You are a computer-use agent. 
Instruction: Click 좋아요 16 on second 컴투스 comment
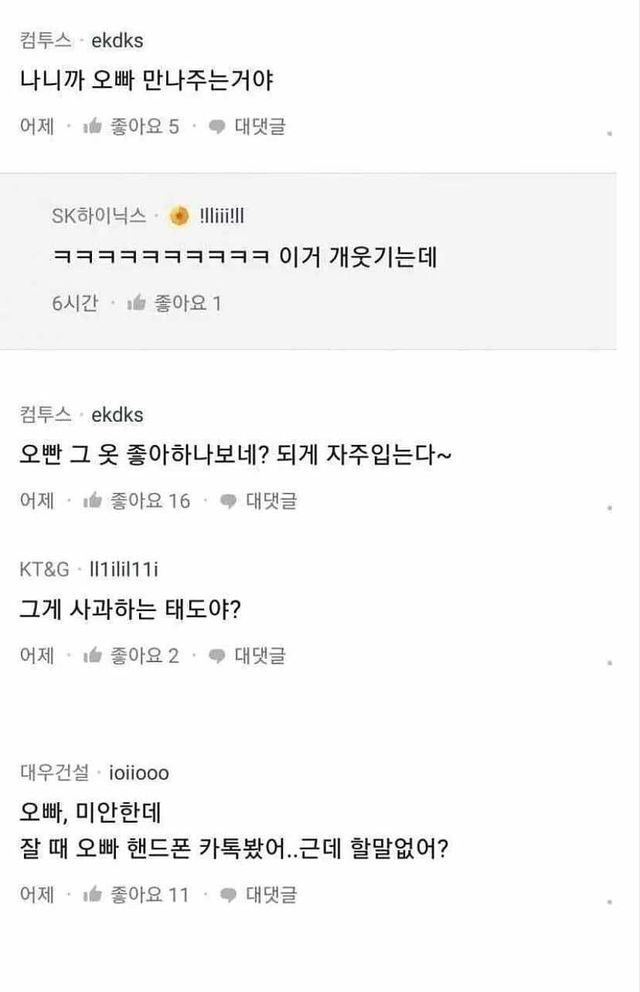click(150, 501)
